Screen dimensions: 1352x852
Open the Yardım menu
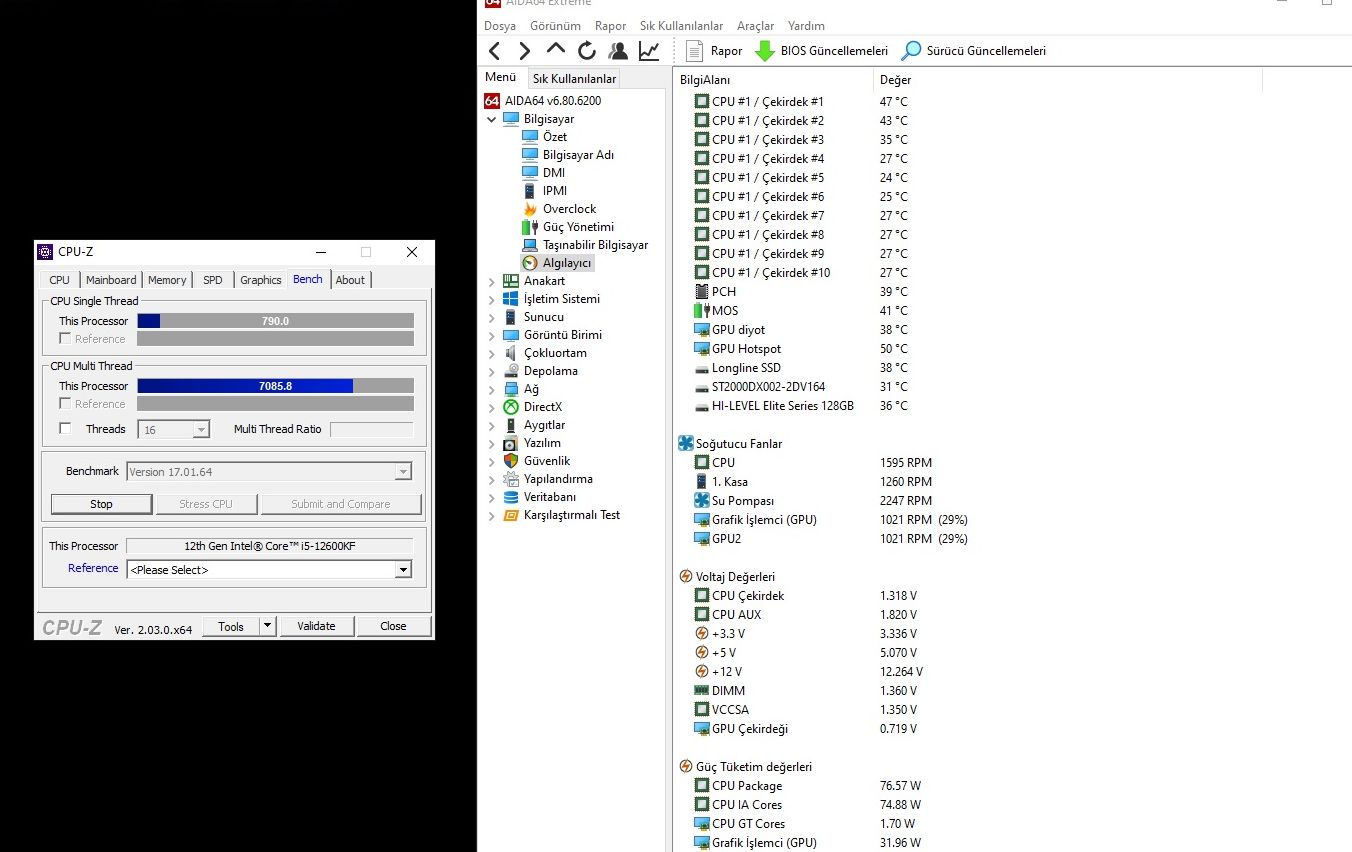click(807, 26)
